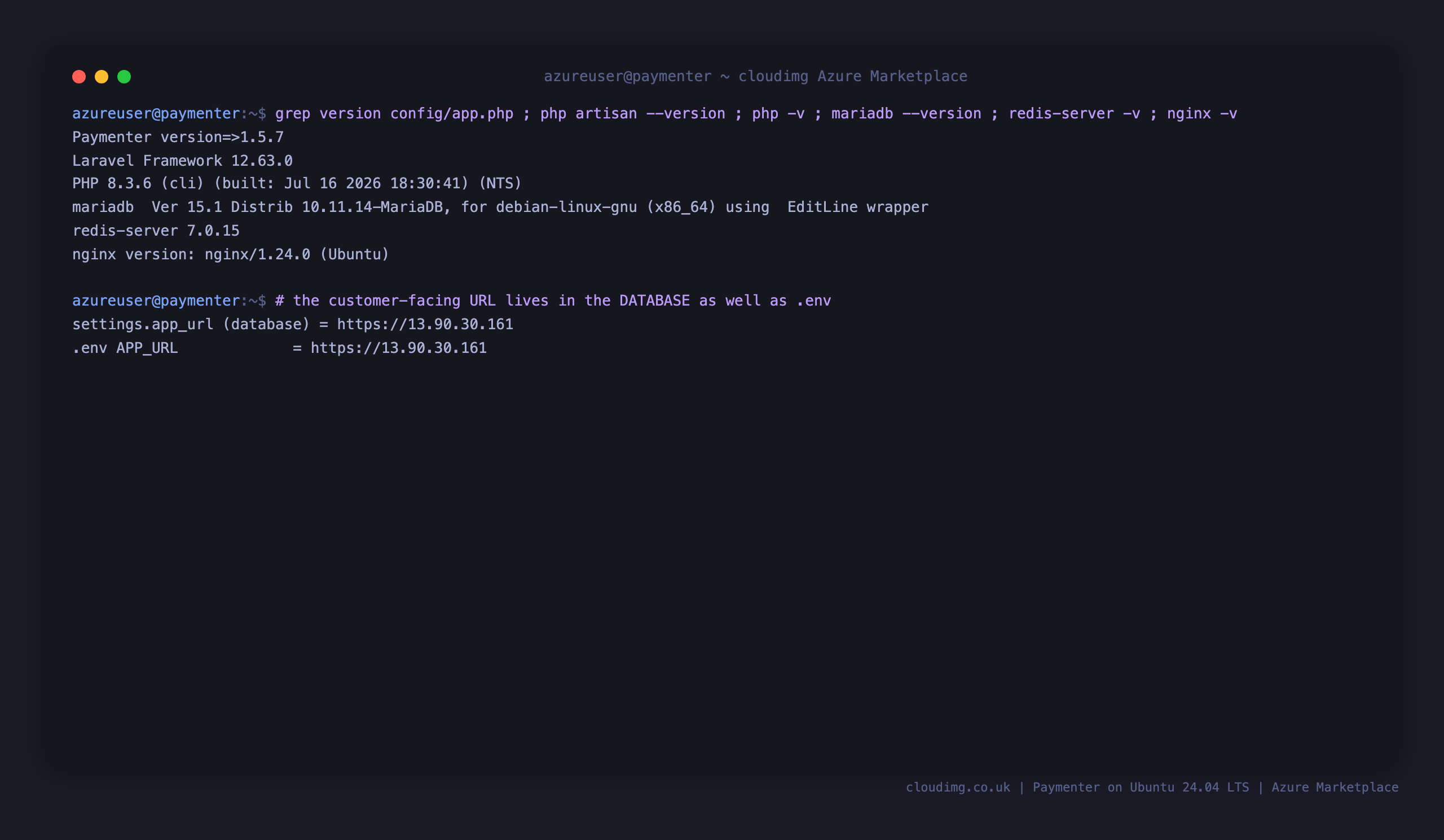This screenshot has width=1444, height=840.
Task: Click 'EditLine wrapper' text
Action: tap(857, 207)
